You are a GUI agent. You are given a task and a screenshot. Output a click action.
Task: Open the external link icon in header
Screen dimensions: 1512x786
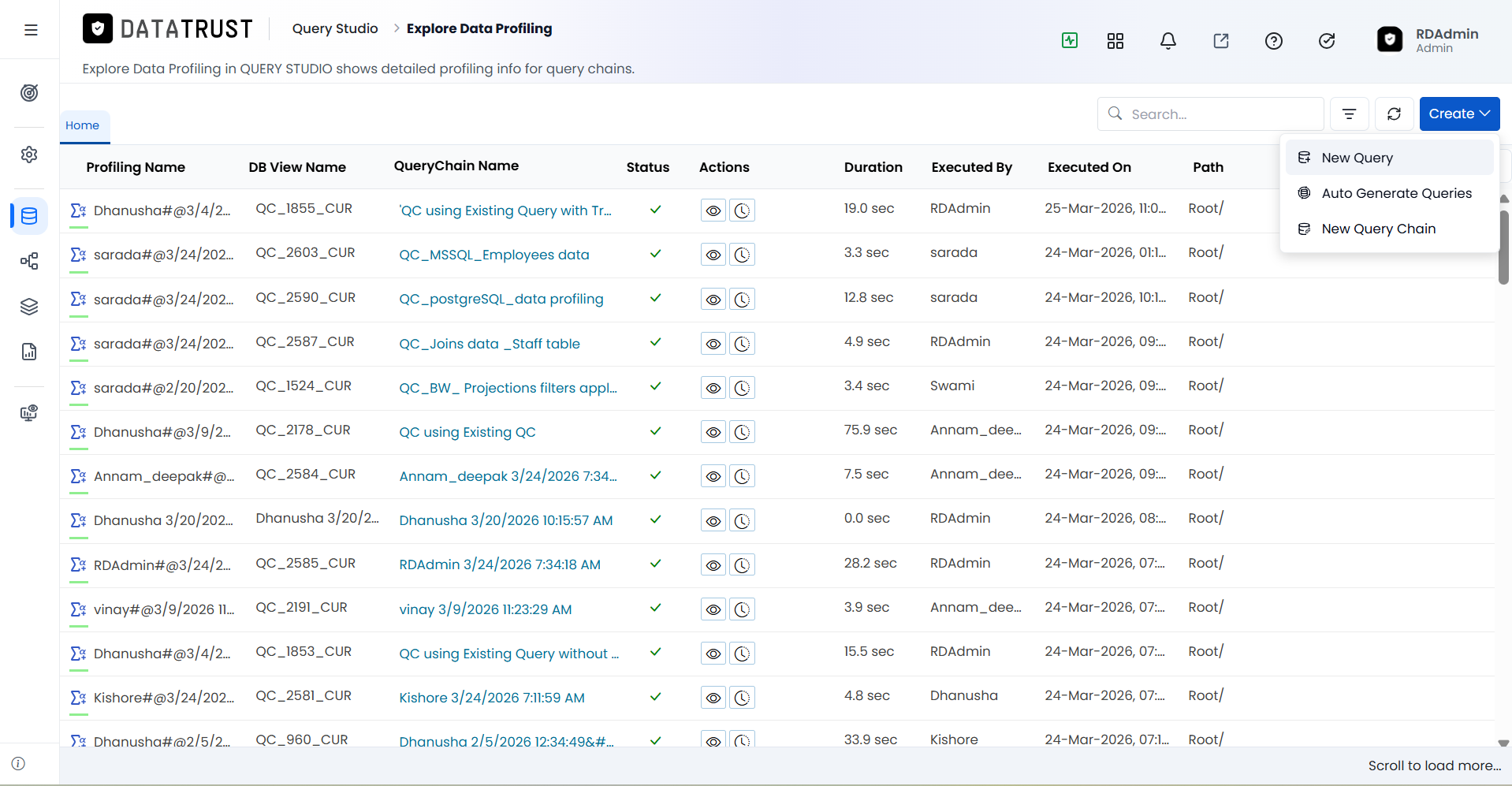click(1221, 41)
